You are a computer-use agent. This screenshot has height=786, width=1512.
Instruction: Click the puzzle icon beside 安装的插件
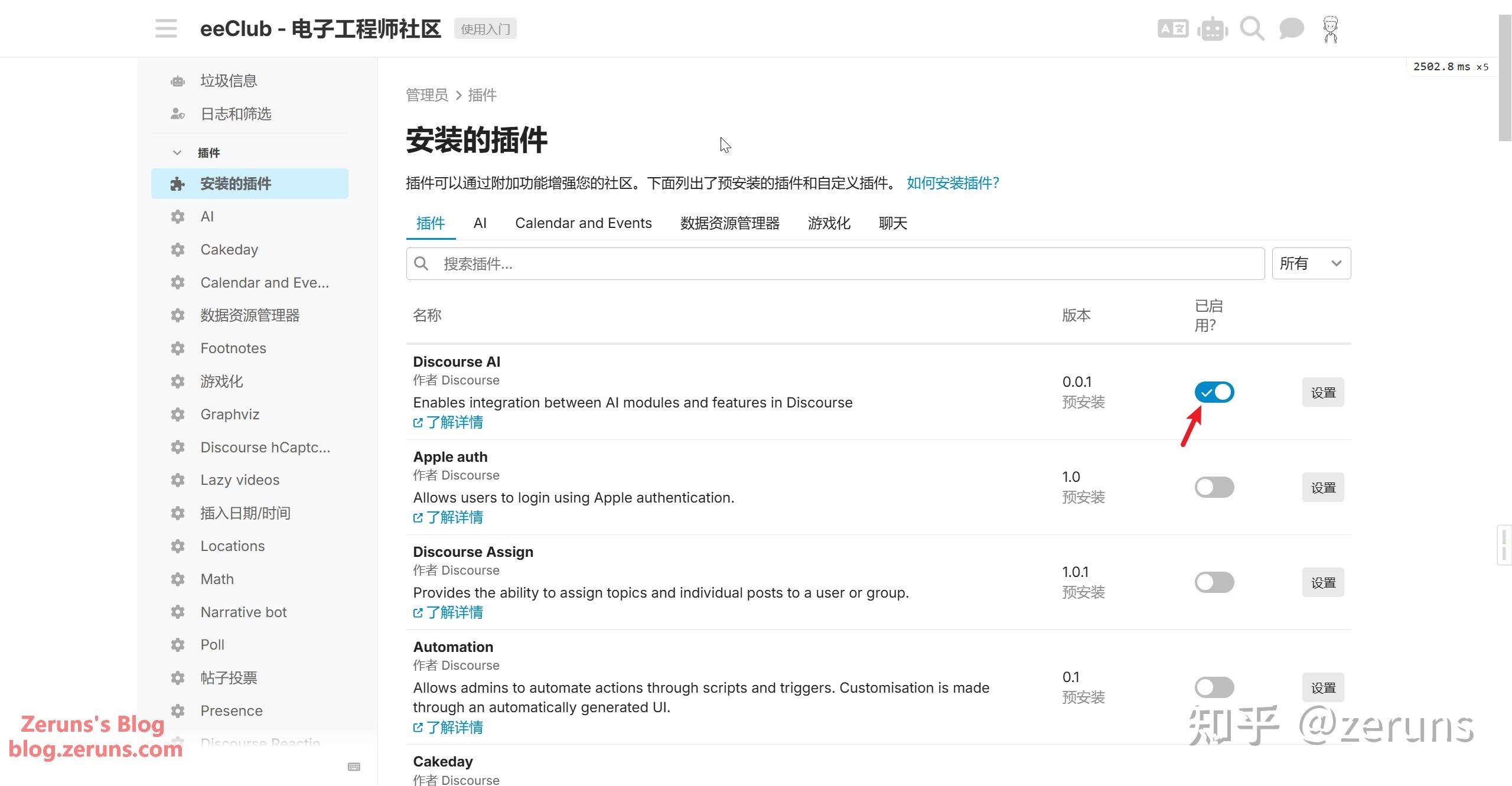tap(177, 184)
